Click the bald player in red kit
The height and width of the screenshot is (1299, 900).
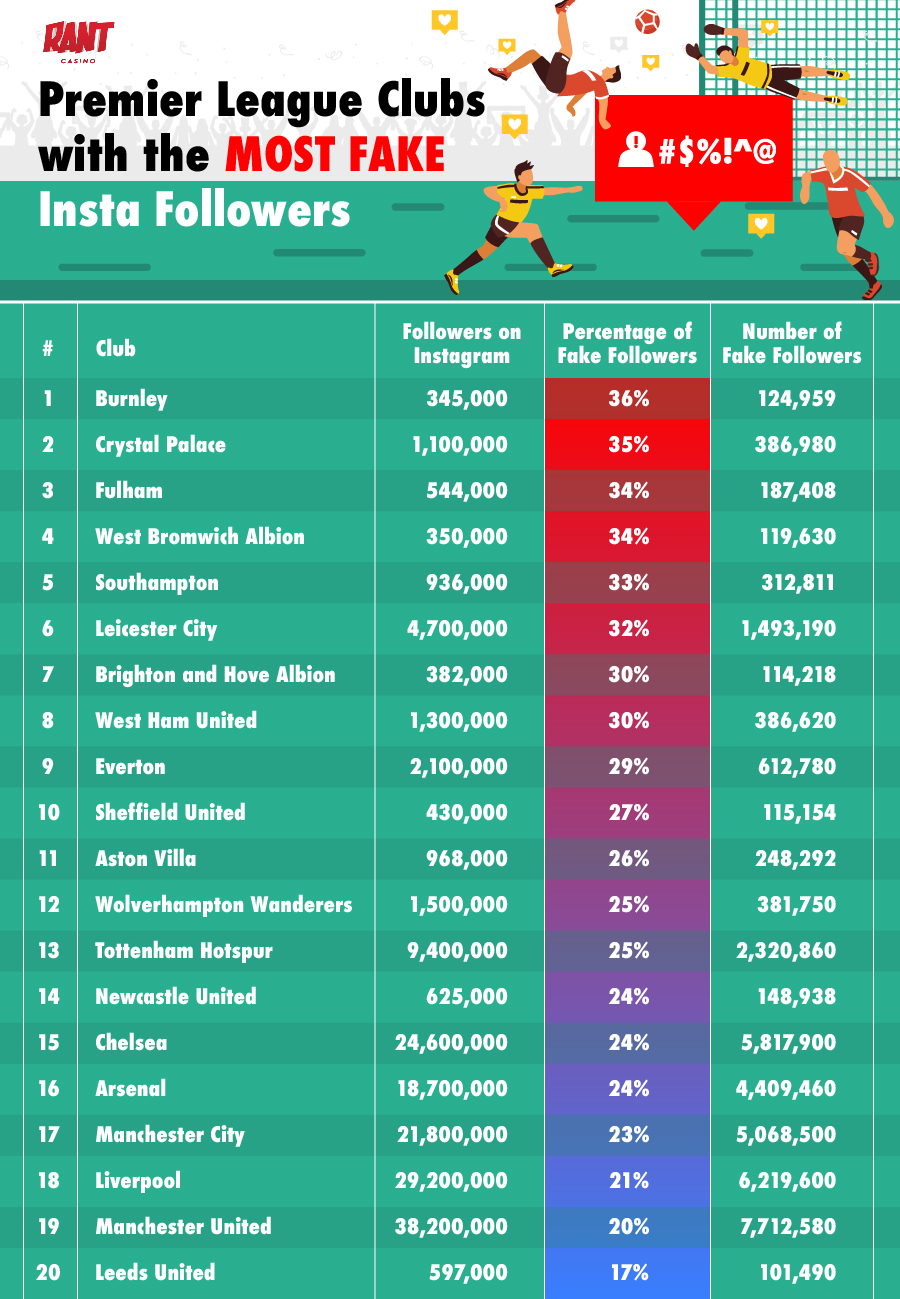pos(846,222)
